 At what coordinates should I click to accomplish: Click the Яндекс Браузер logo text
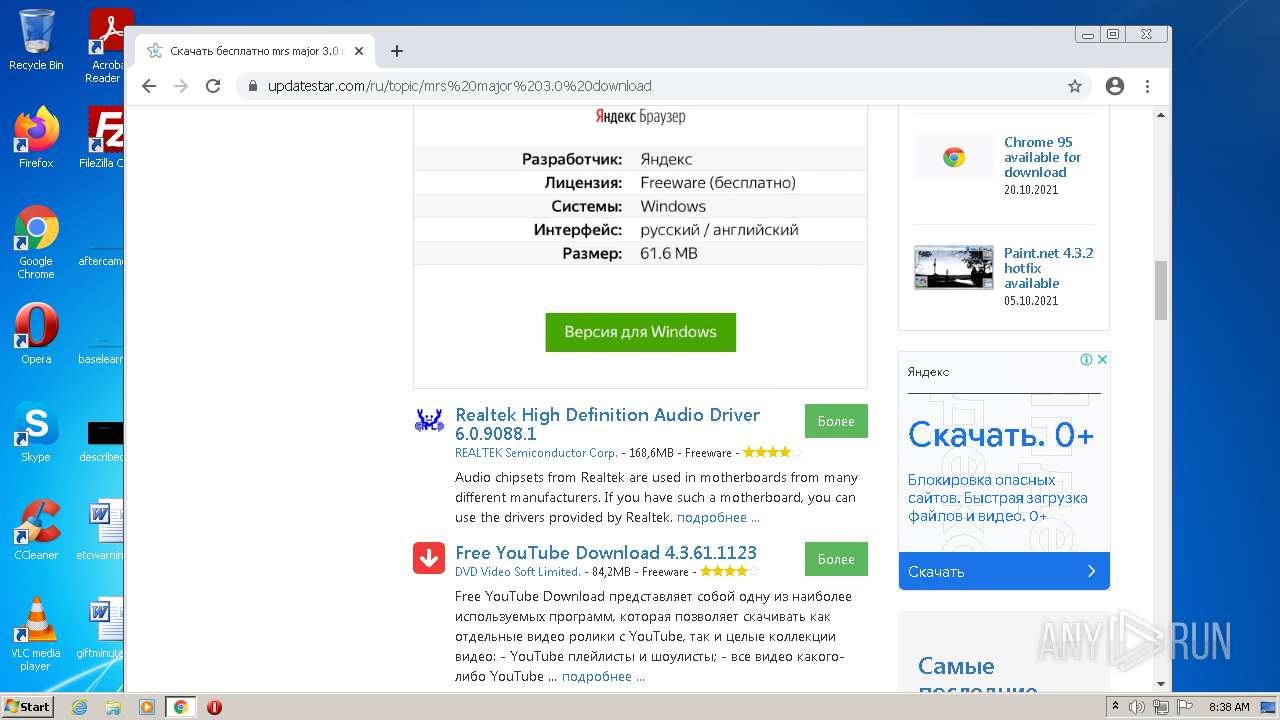(640, 117)
